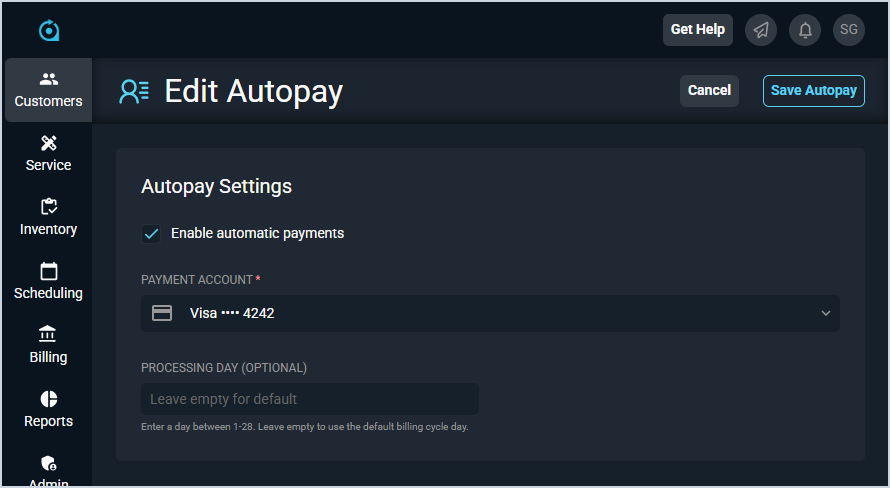Focus the Processing Day input field

310,399
